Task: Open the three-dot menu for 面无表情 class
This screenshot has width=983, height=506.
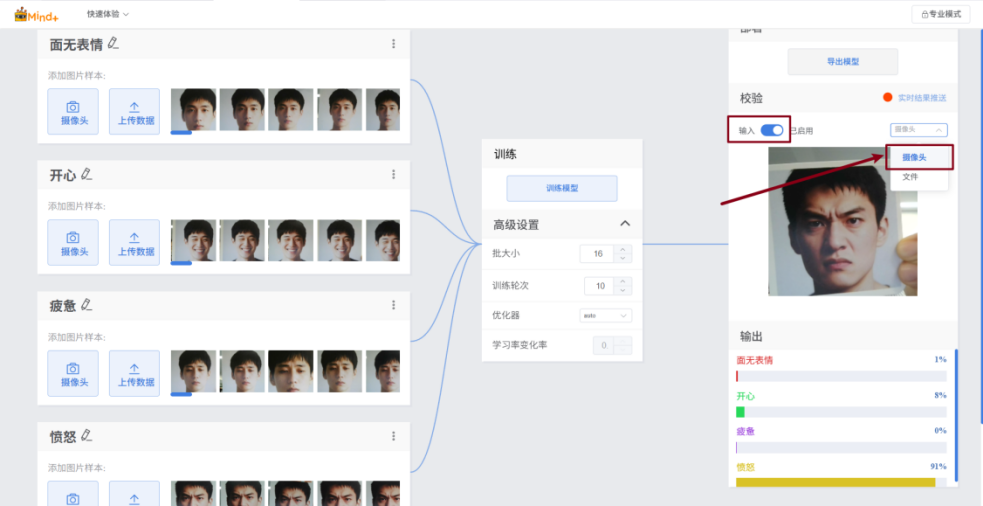Action: 394,44
